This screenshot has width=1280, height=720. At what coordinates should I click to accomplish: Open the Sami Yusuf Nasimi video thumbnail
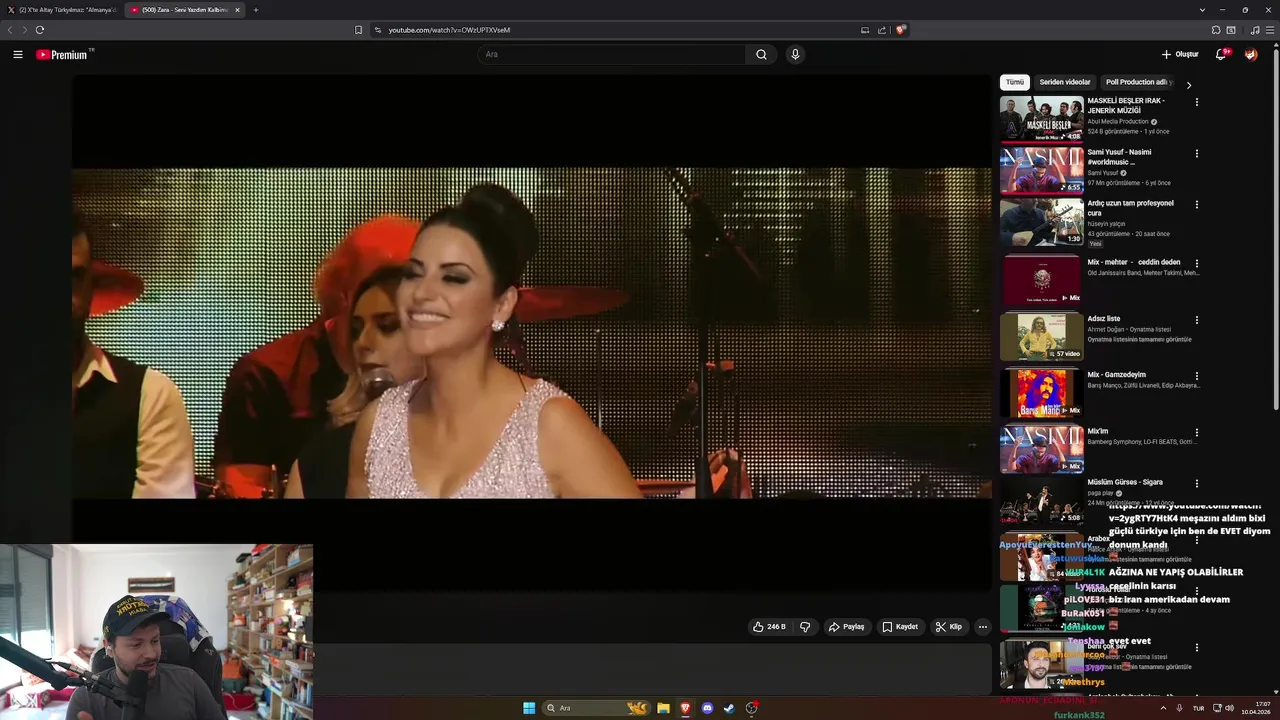1042,170
